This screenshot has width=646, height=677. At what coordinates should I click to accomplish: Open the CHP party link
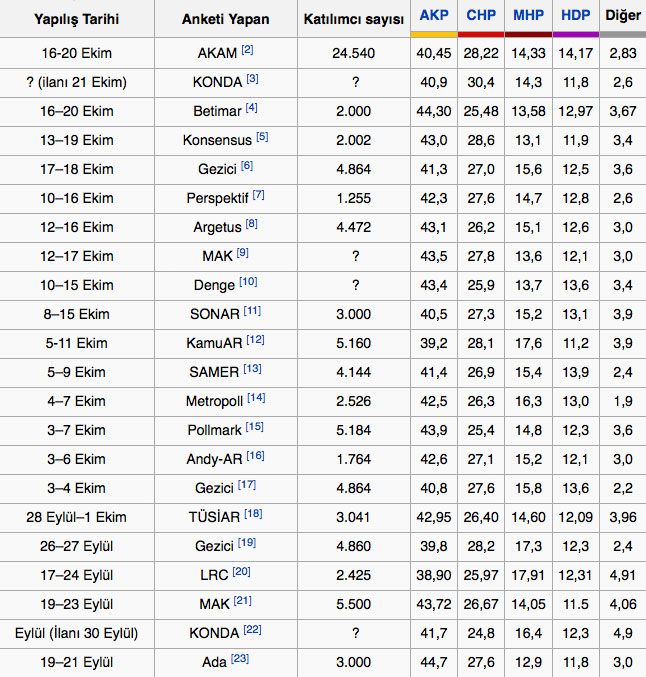pyautogui.click(x=482, y=17)
